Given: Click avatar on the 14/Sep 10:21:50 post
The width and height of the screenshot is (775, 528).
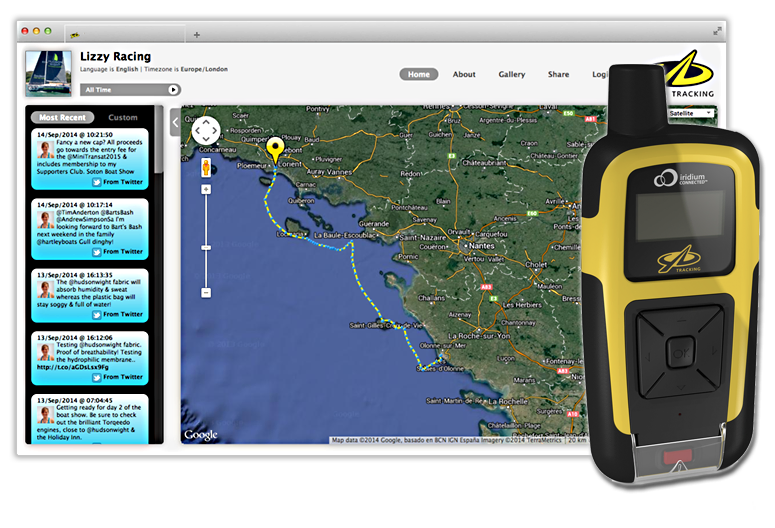Looking at the screenshot, I should (x=45, y=150).
